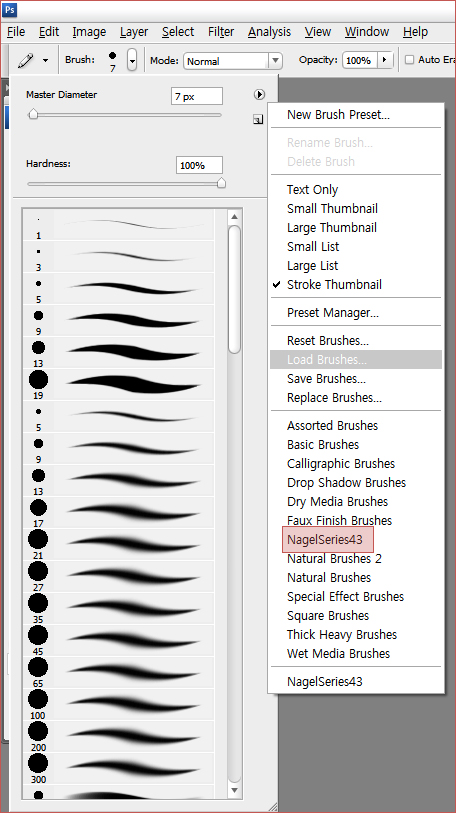
Task: Switch view to Small Thumbnail
Action: click(x=332, y=208)
